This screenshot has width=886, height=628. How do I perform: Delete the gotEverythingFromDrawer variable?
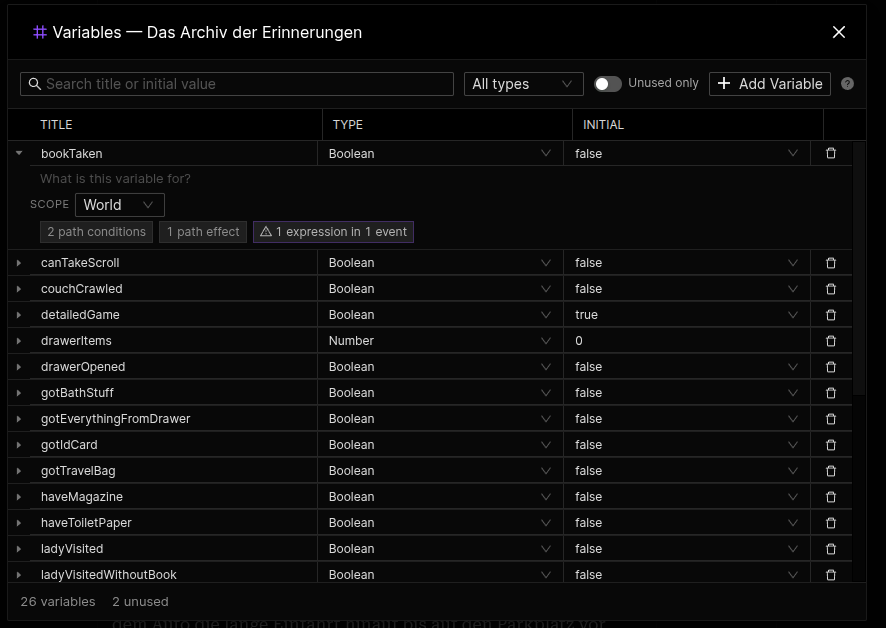(x=831, y=419)
